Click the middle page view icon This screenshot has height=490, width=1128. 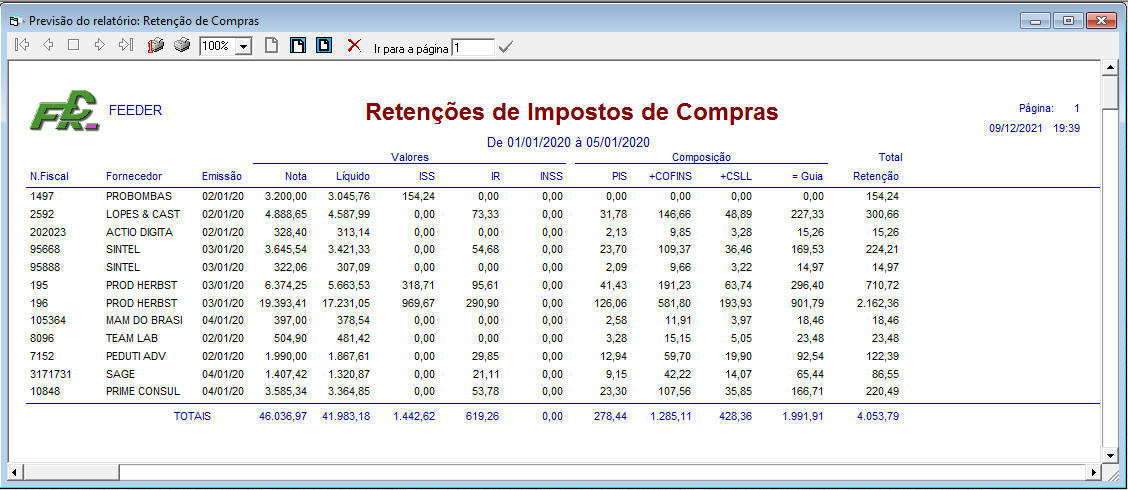click(x=297, y=45)
